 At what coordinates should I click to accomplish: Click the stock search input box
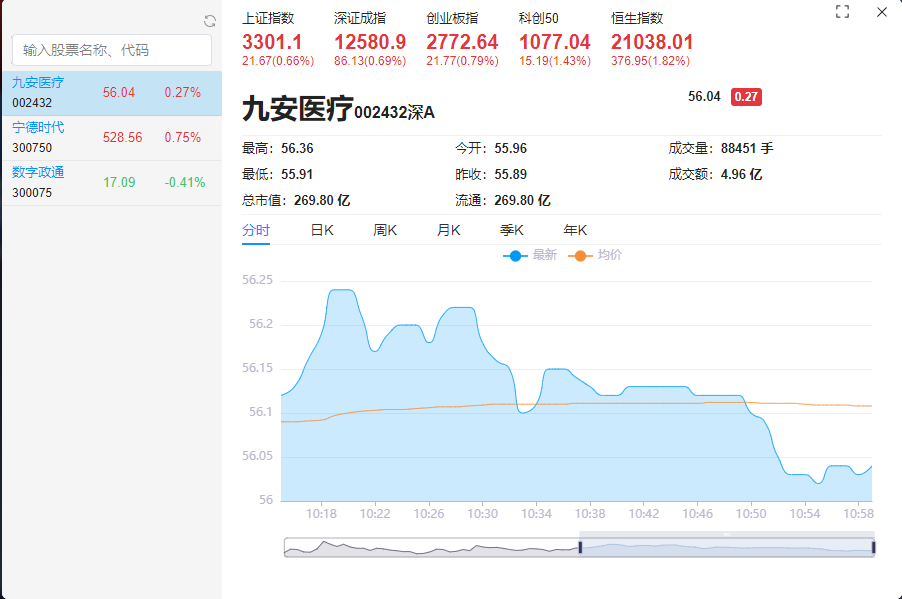[112, 49]
